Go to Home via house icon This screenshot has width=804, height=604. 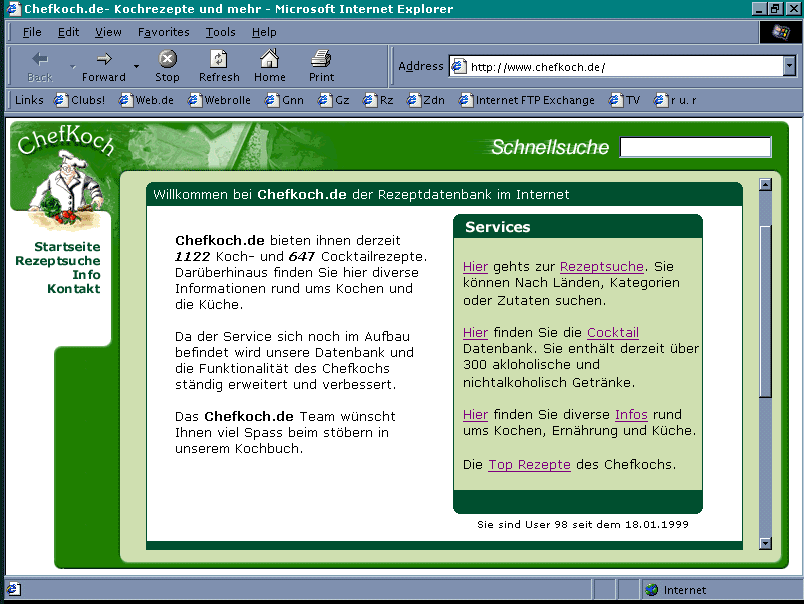click(269, 60)
